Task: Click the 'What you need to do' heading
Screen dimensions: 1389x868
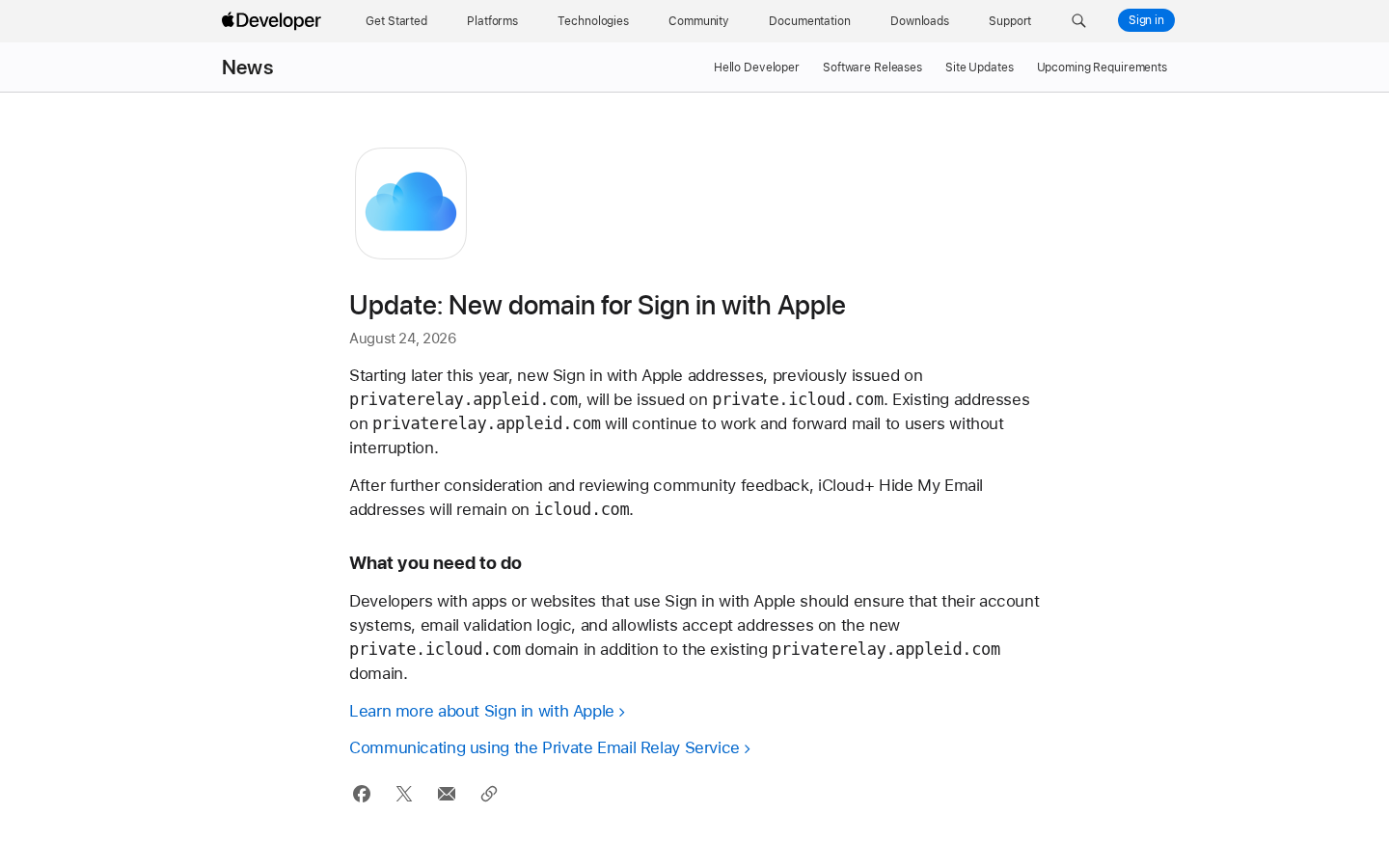Action: pos(435,563)
